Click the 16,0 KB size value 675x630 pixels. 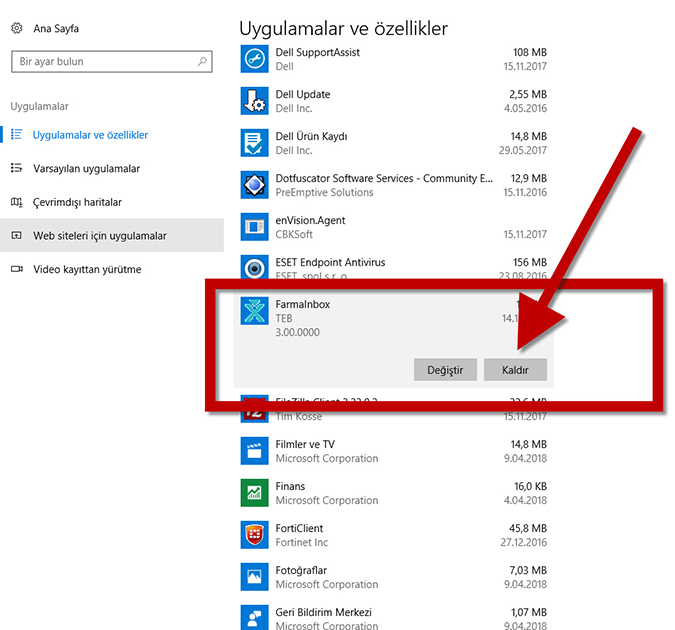pyautogui.click(x=530, y=486)
